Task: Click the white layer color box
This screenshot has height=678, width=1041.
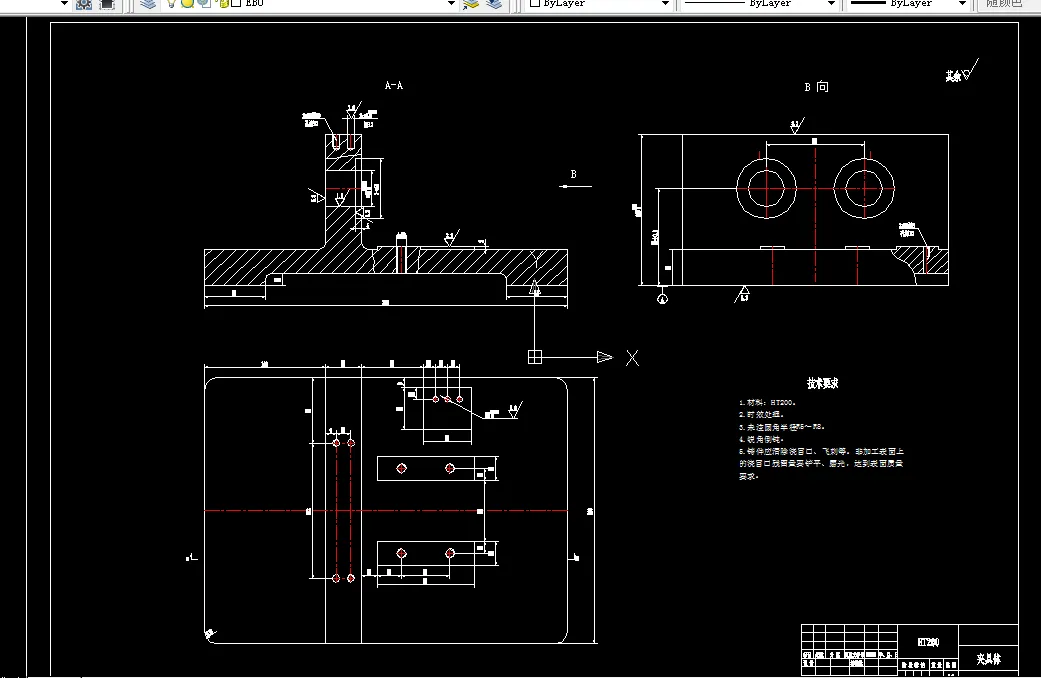Action: (x=236, y=3)
